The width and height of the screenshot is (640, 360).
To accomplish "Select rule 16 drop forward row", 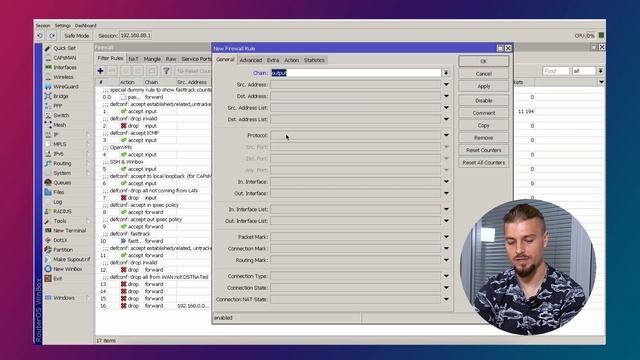I will pyautogui.click(x=154, y=306).
